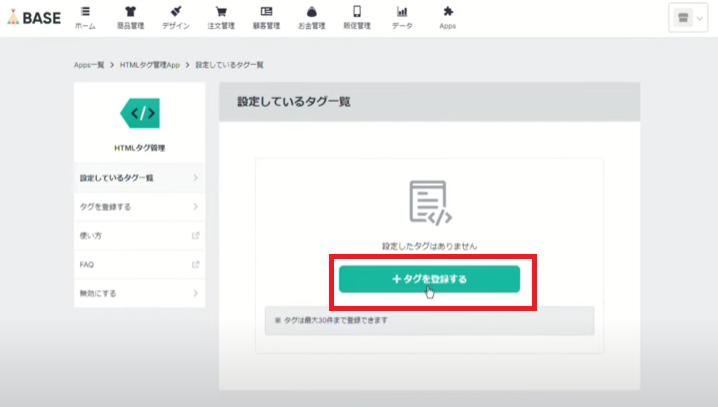Click the green ＋タグを登録する button

click(x=429, y=279)
